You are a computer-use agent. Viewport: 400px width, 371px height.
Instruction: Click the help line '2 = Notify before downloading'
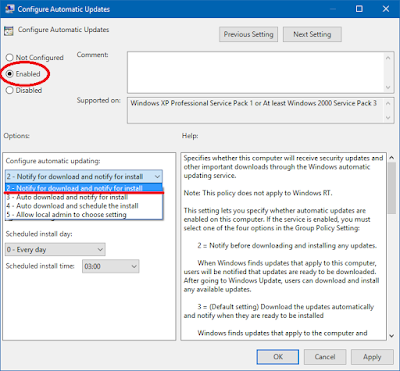(287, 246)
